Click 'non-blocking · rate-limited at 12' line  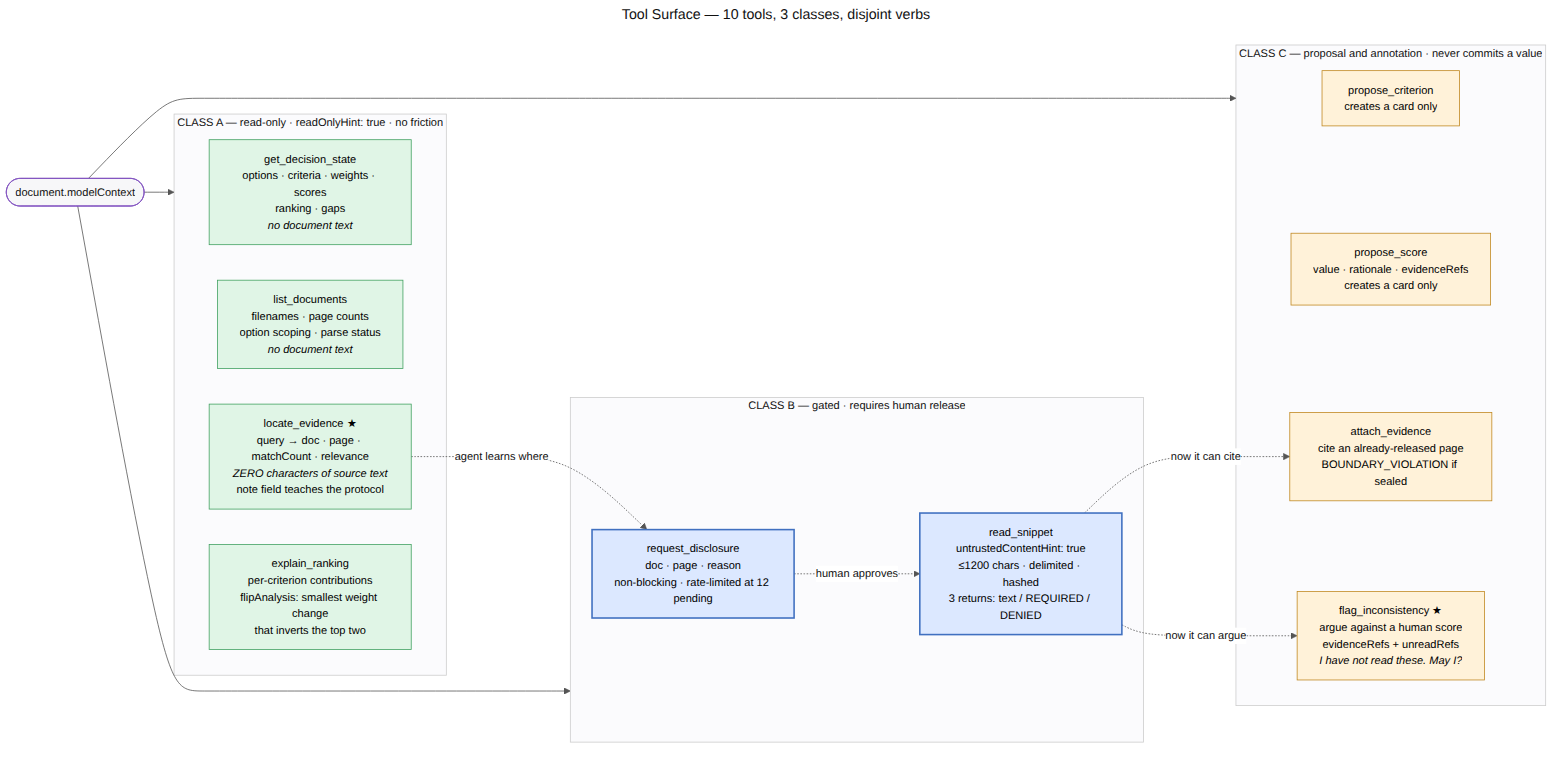pyautogui.click(x=693, y=582)
